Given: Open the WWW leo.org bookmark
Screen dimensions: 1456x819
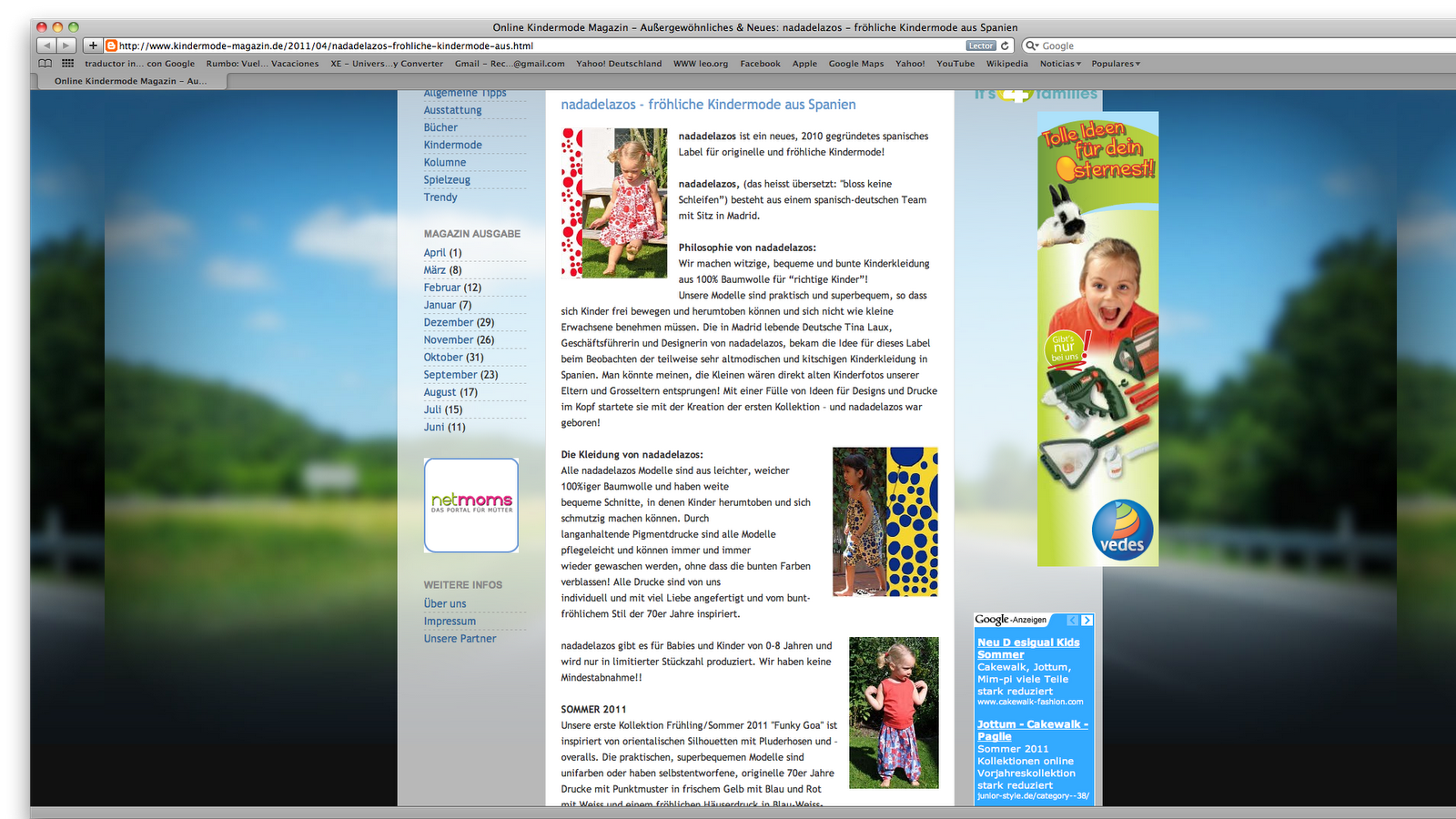Looking at the screenshot, I should point(701,64).
